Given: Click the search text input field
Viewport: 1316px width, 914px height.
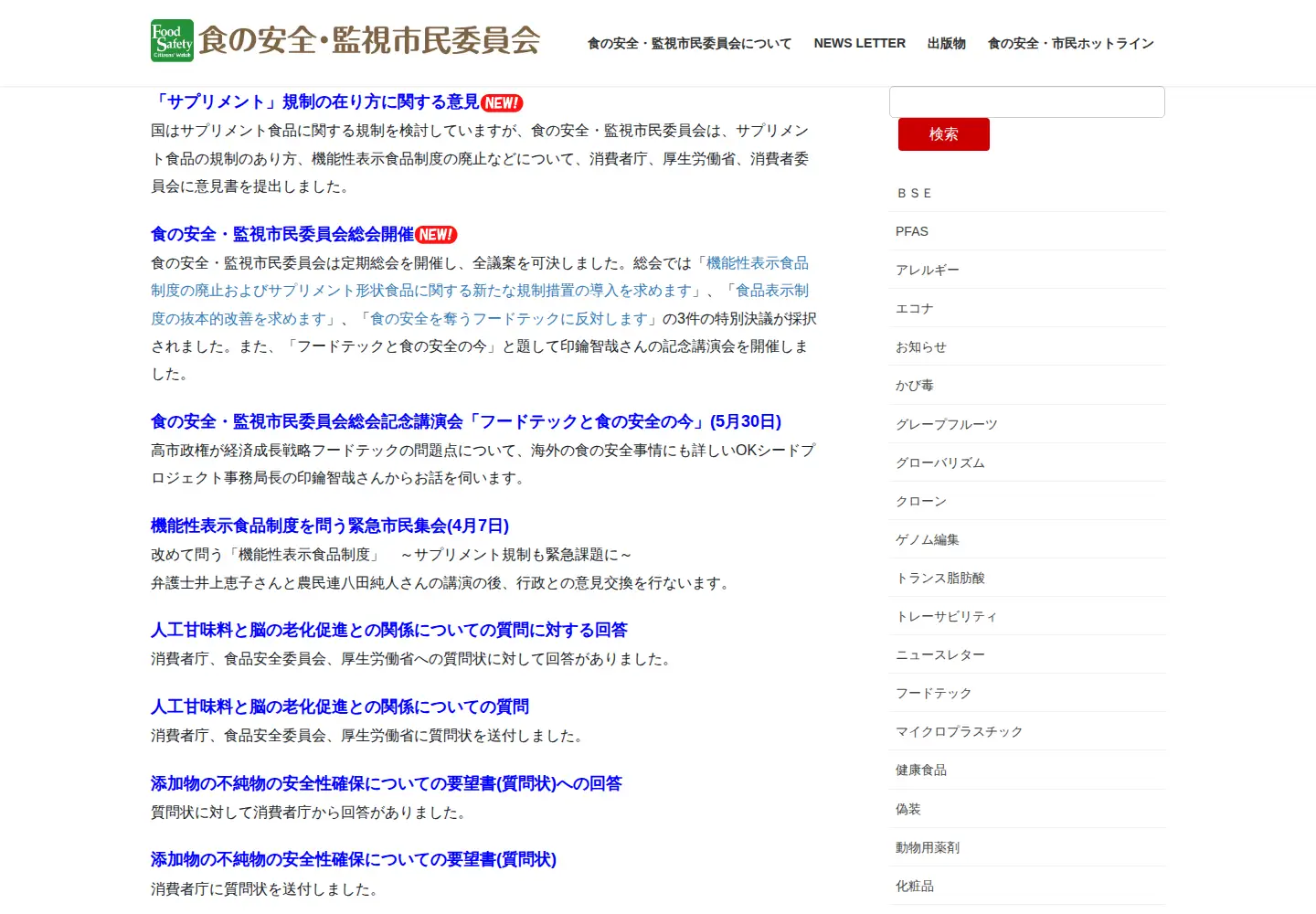Looking at the screenshot, I should coord(1026,101).
